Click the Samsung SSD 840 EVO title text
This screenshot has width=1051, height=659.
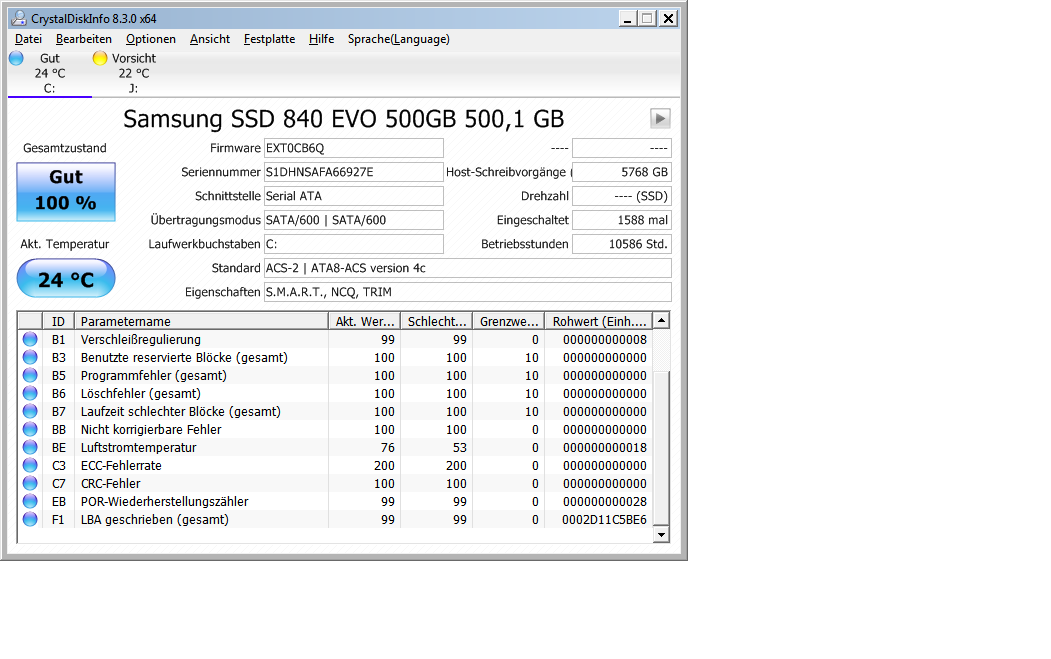tap(343, 119)
